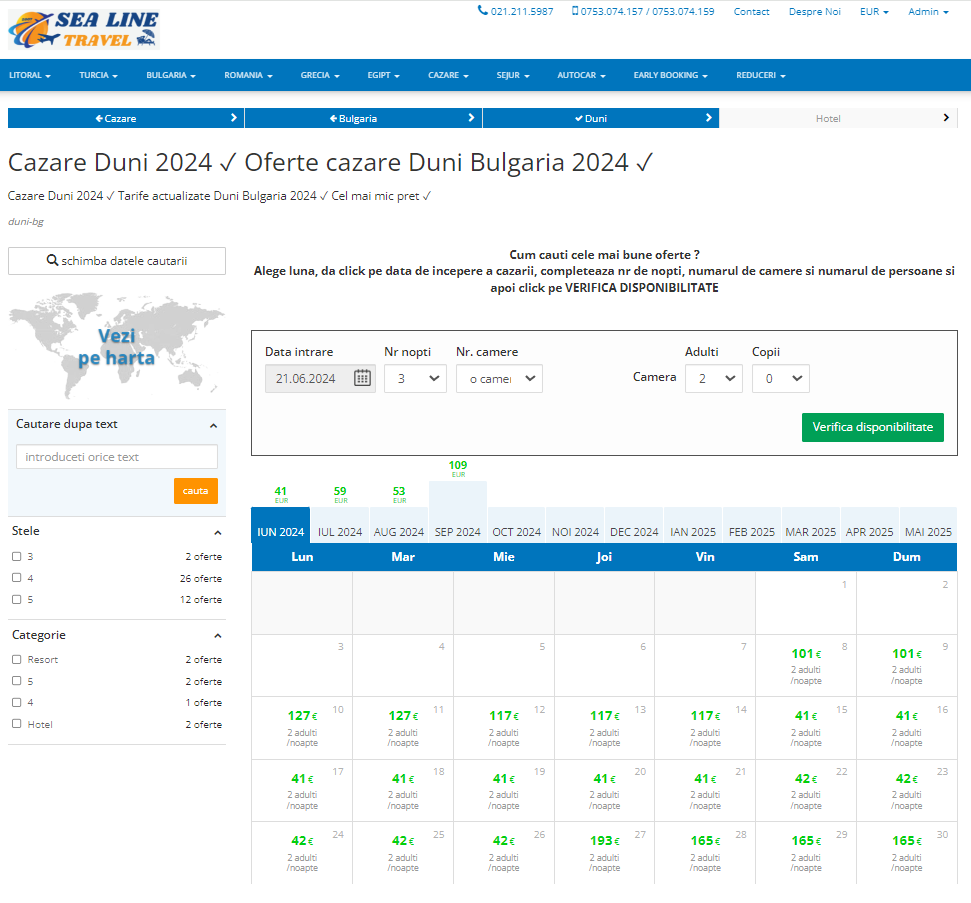Viewport: 971px width, 903px height.
Task: Check the category 5 checkbox under Categorie
Action: 17,681
